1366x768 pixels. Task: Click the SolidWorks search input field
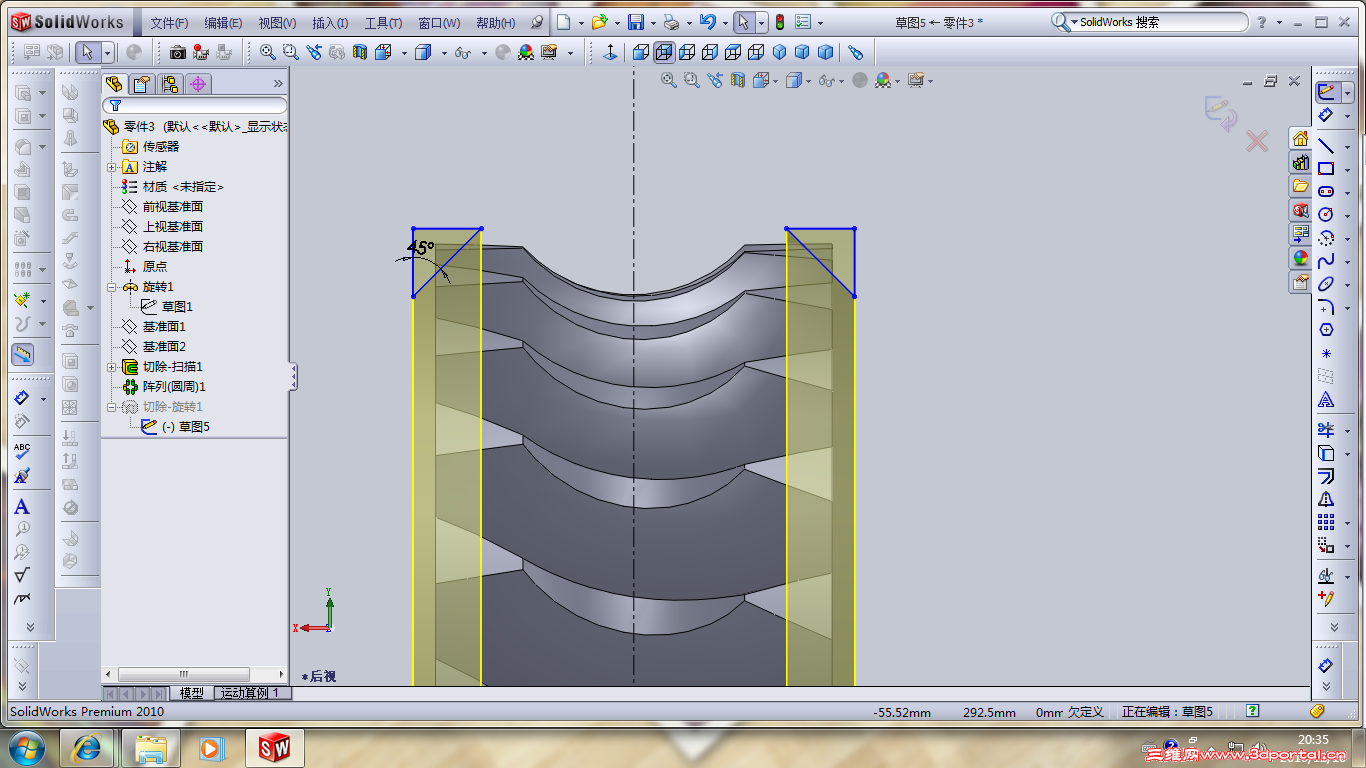1162,22
